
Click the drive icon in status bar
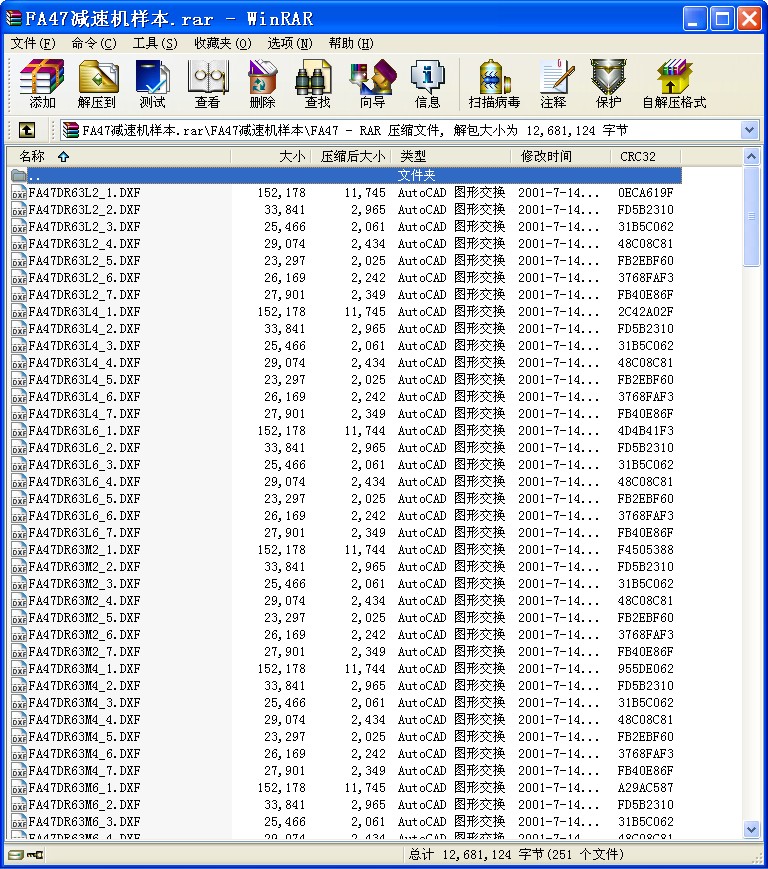tap(16, 855)
